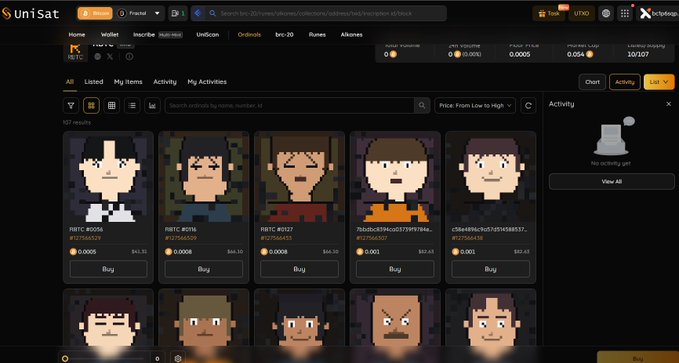The width and height of the screenshot is (679, 363).
Task: Click the View All activity button
Action: (611, 182)
